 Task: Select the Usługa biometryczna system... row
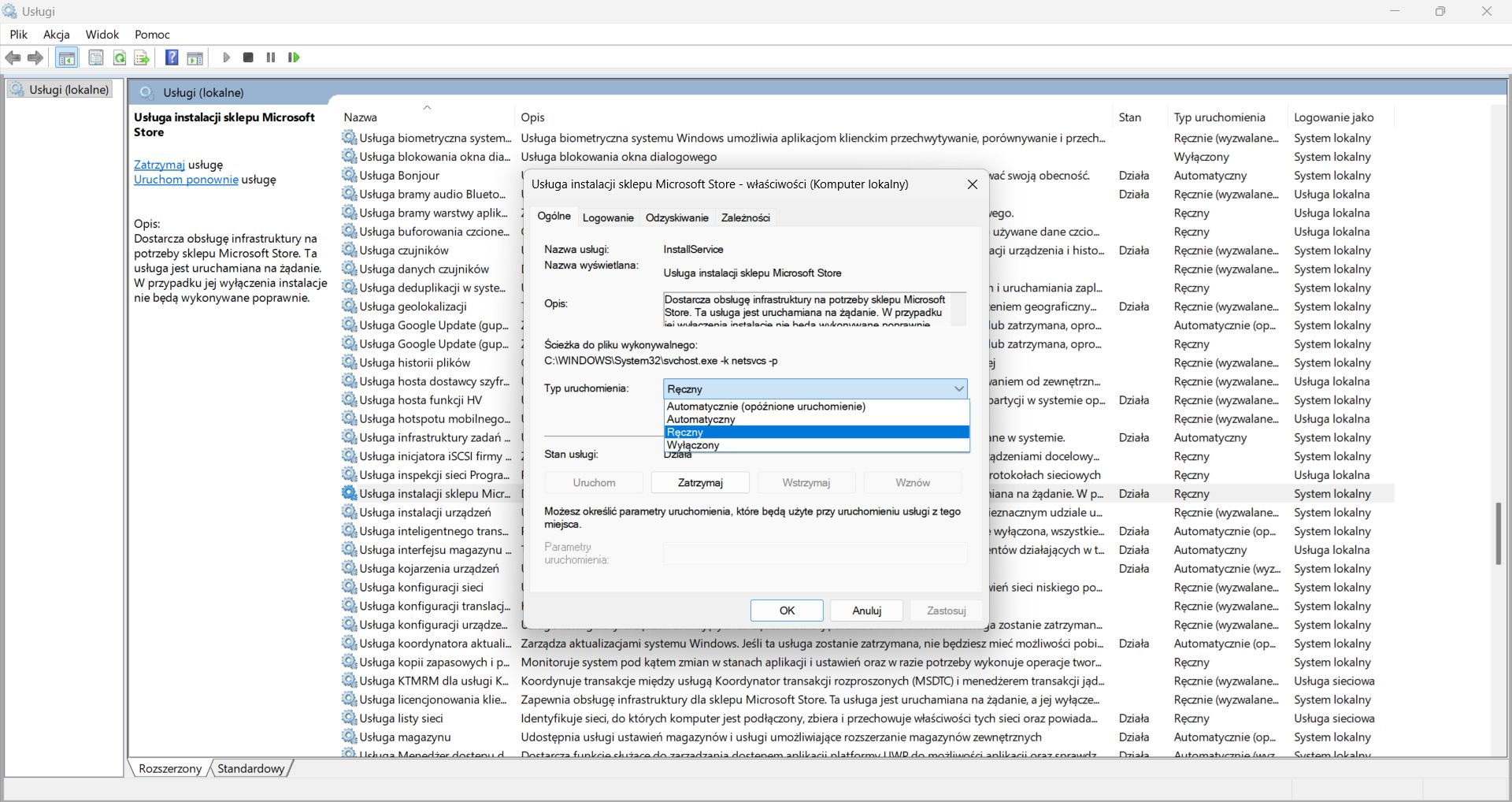(867, 138)
